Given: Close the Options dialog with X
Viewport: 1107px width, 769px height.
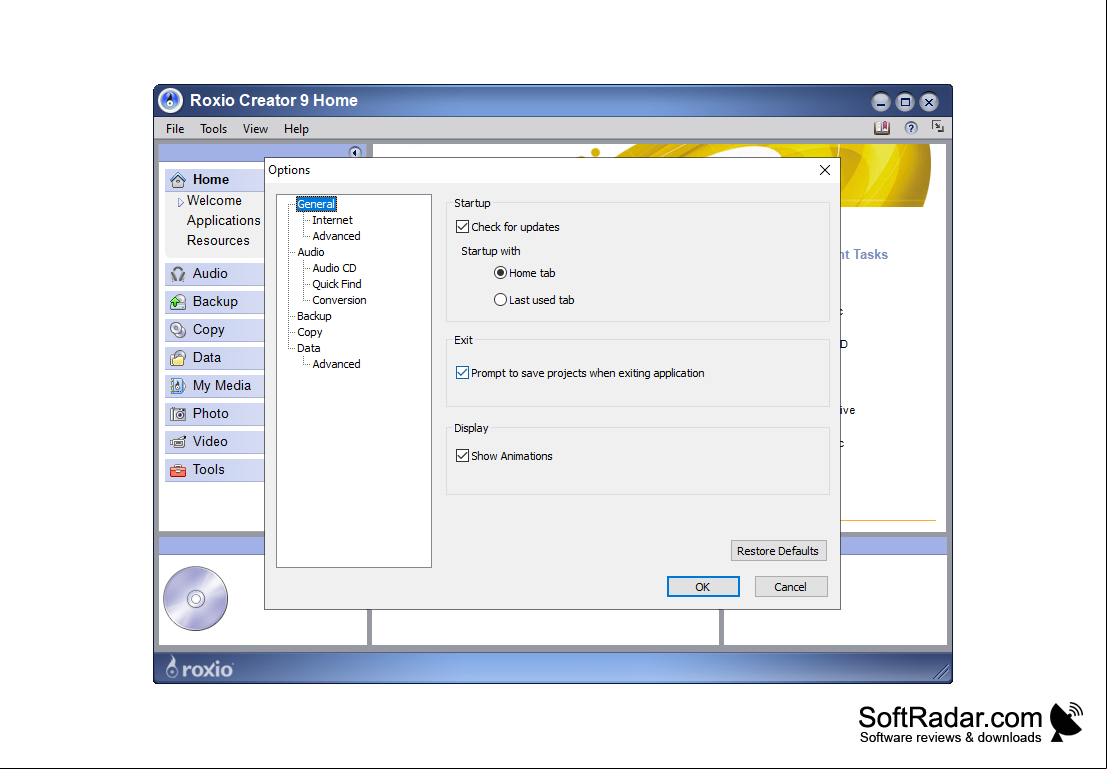Looking at the screenshot, I should pos(825,170).
